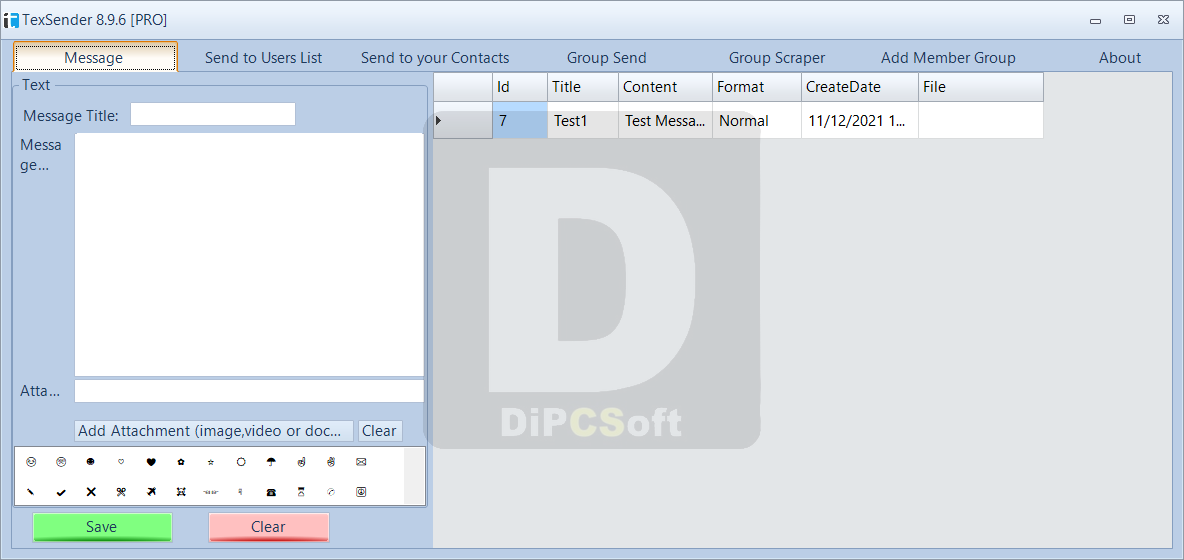Insert the small star symbol
Image resolution: width=1184 pixels, height=560 pixels.
point(211,461)
